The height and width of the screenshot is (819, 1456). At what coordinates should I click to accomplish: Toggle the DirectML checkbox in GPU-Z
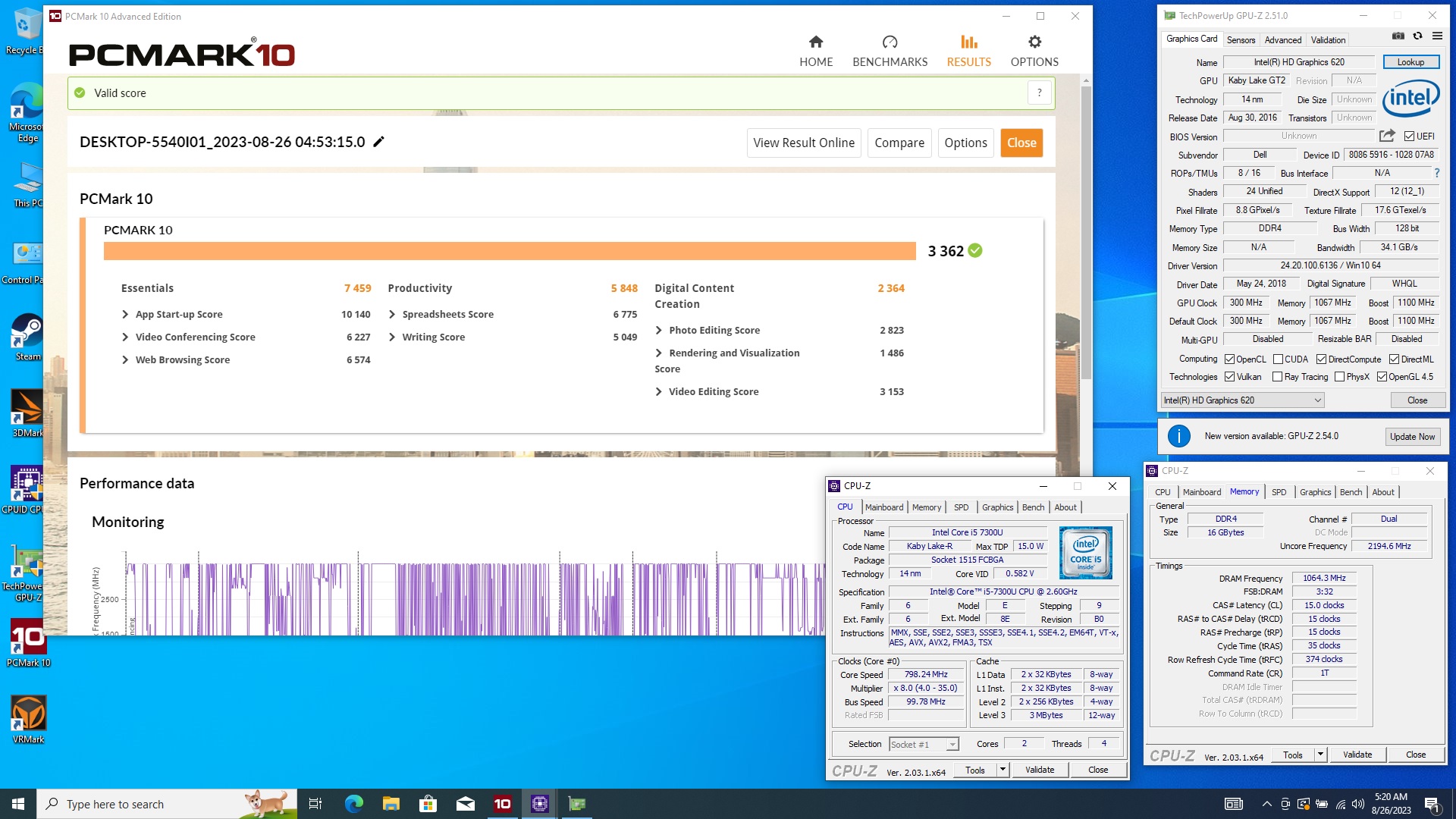click(1394, 359)
